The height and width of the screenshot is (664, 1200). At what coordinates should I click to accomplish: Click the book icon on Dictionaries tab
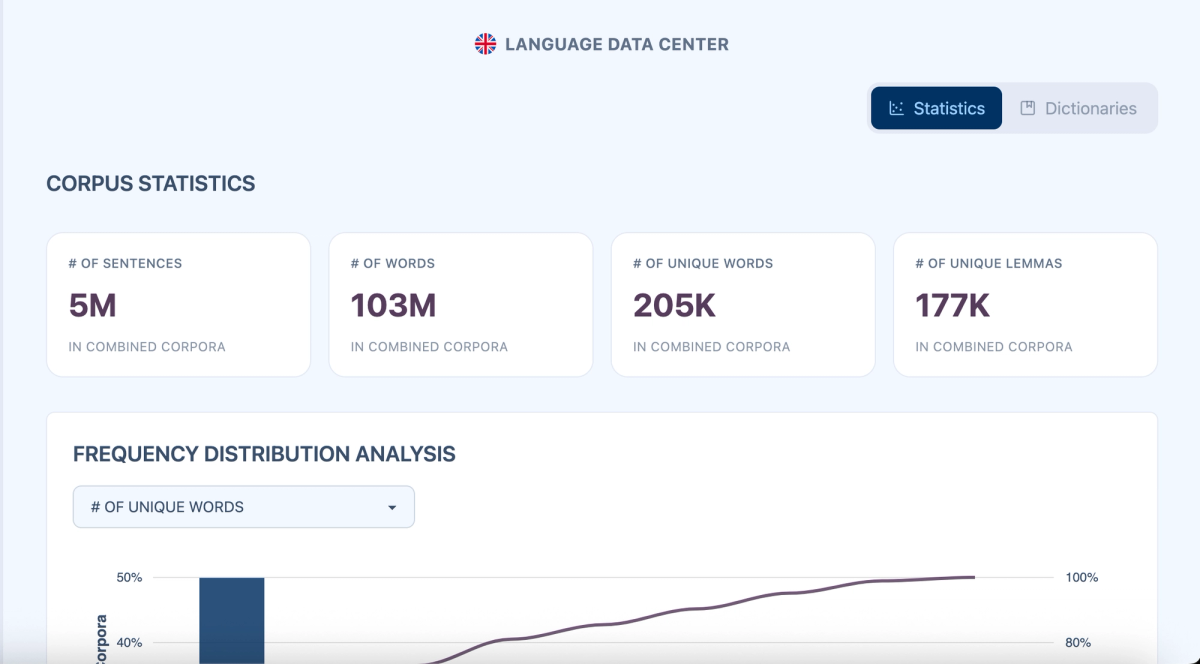1027,108
